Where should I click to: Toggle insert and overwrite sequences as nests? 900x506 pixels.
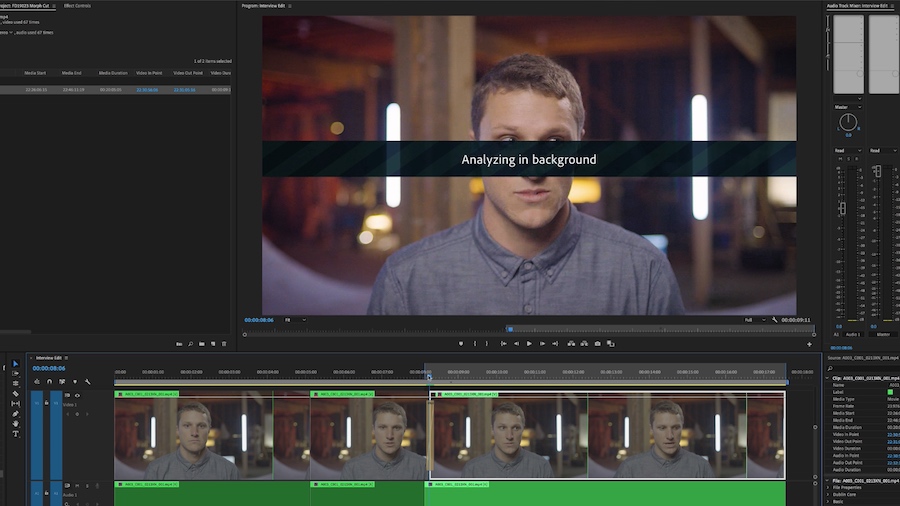tap(37, 382)
